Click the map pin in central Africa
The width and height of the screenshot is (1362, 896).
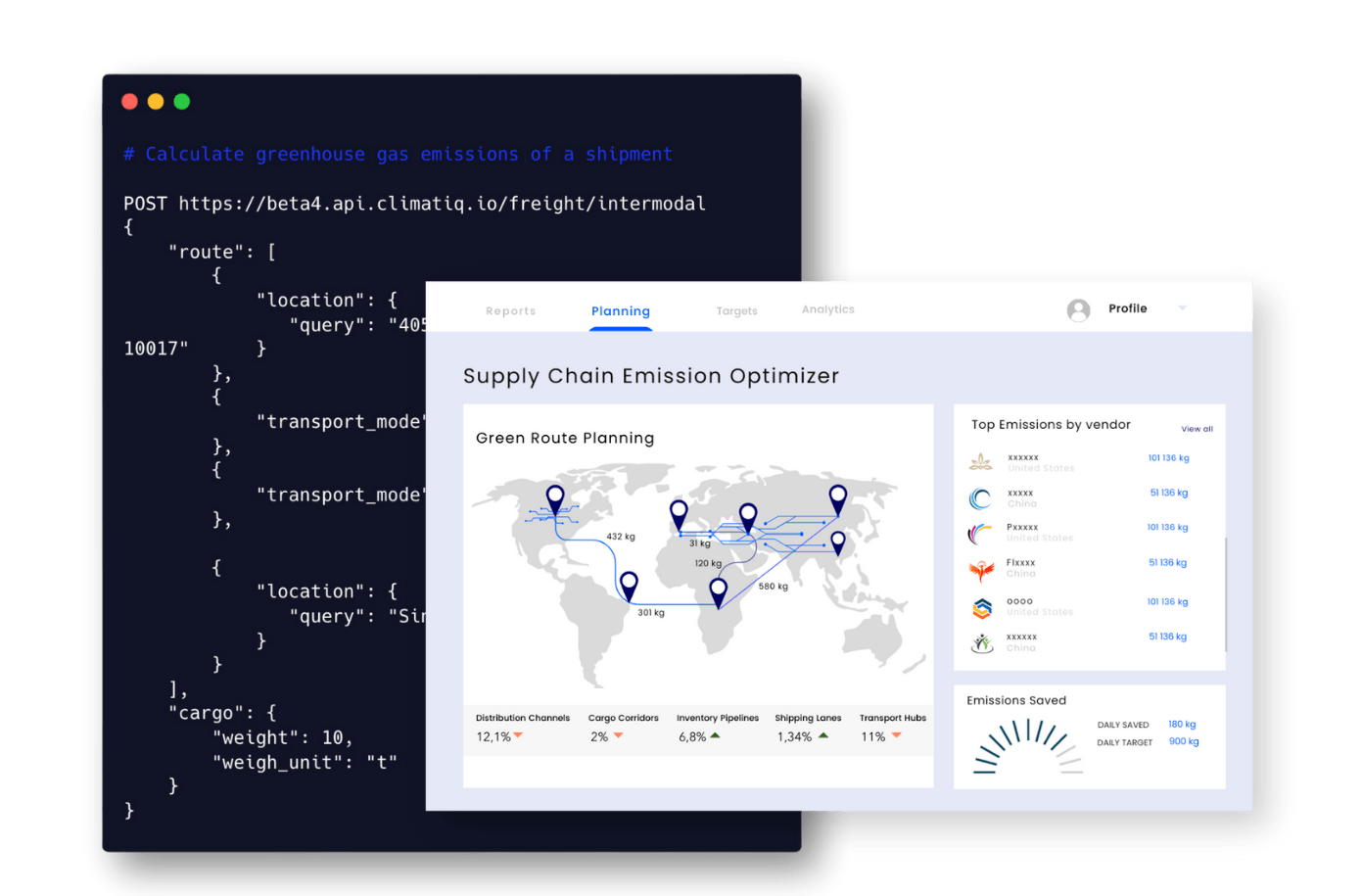pos(718,588)
